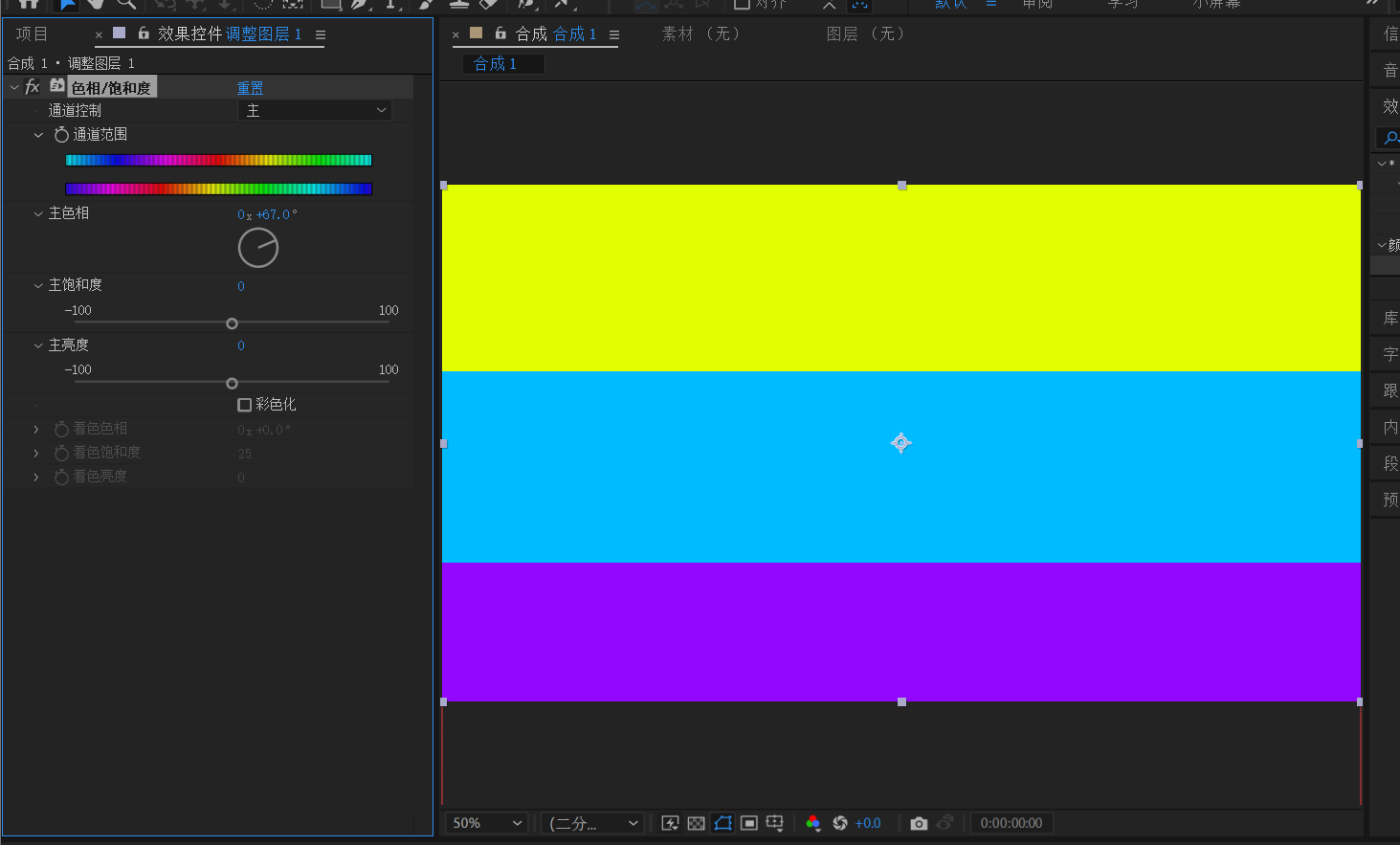Select the 效果控件 调整图层 1 tab
The height and width of the screenshot is (845, 1400).
point(230,34)
